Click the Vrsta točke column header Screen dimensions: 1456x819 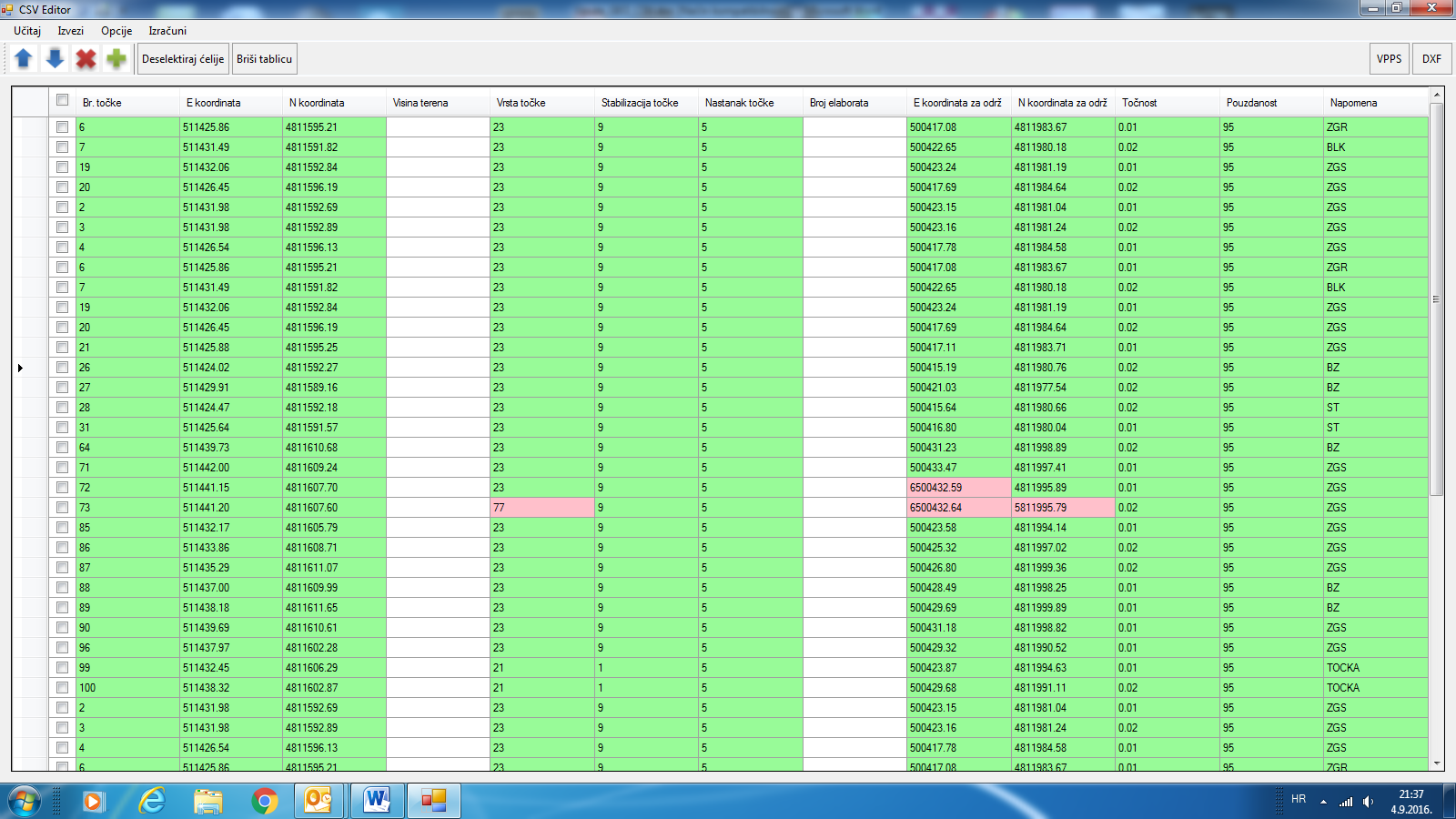tap(542, 103)
